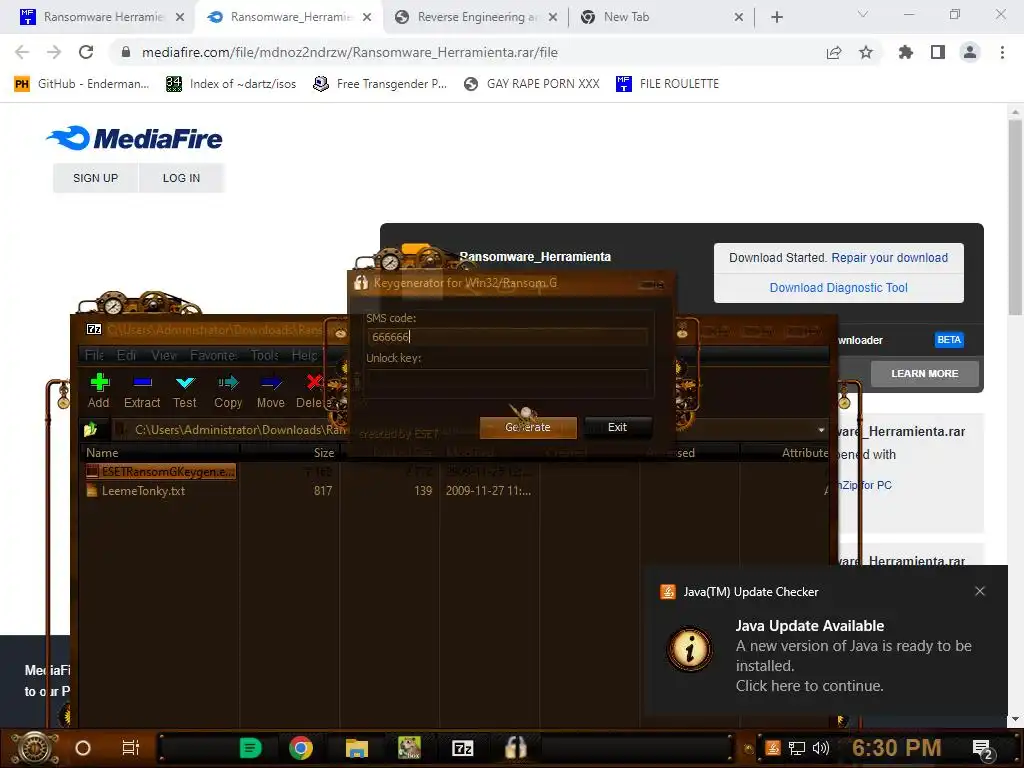
Task: Click in the Unlock key field
Action: [x=507, y=377]
